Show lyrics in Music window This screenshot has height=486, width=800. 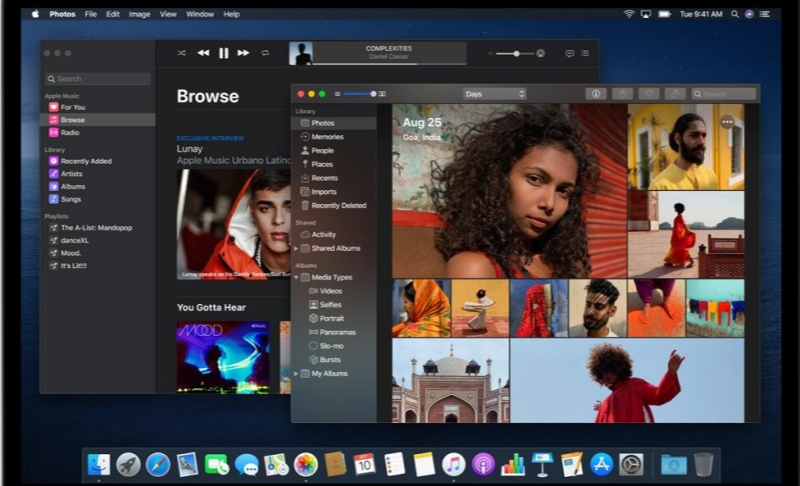(569, 54)
